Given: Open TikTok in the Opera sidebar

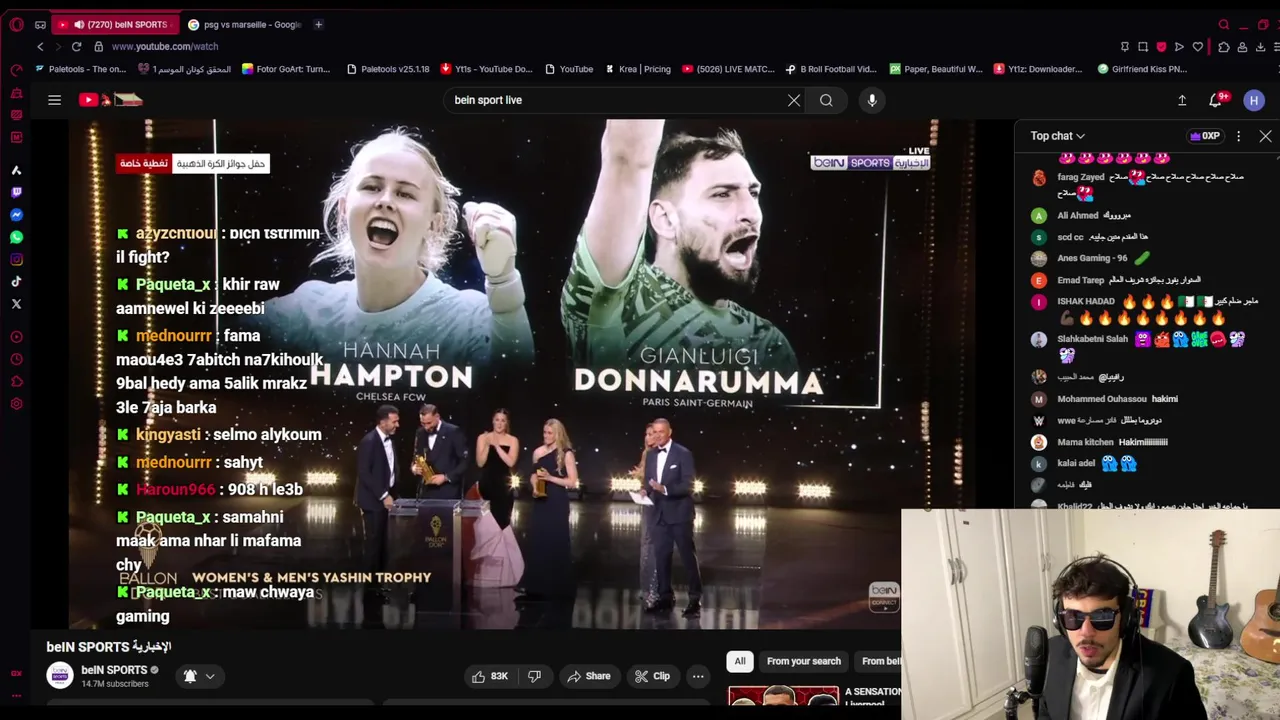Looking at the screenshot, I should [x=16, y=281].
